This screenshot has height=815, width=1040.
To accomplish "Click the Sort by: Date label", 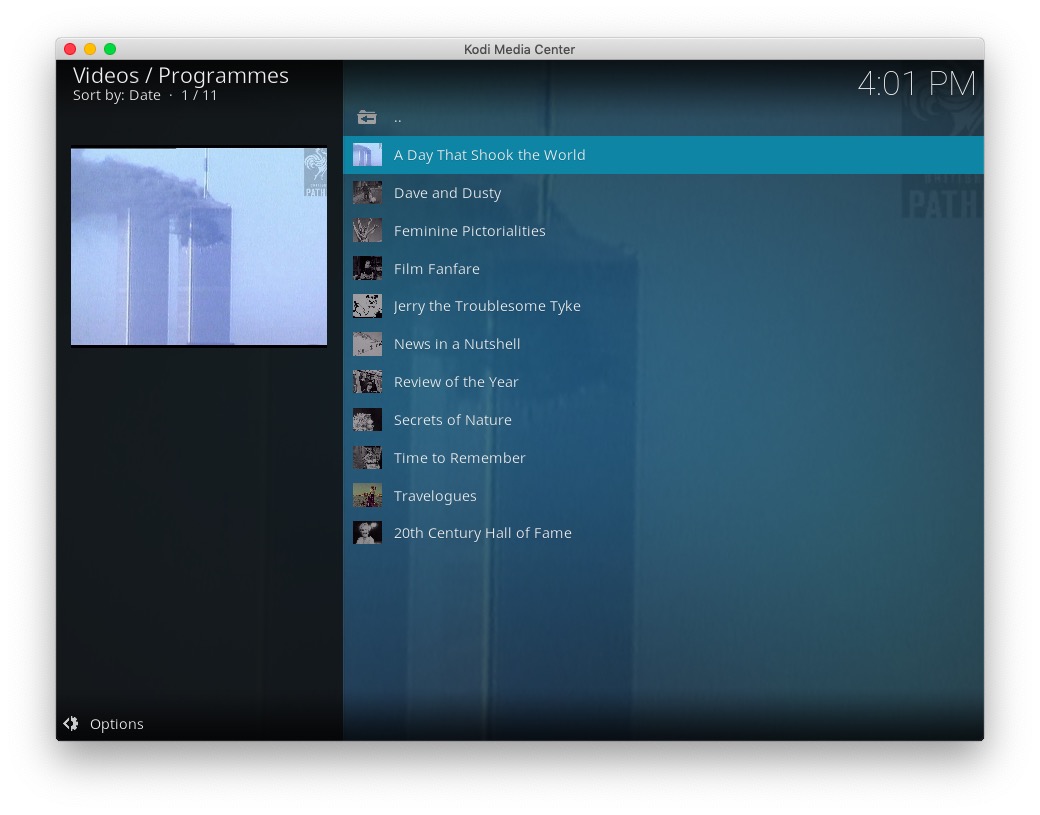I will [x=117, y=96].
